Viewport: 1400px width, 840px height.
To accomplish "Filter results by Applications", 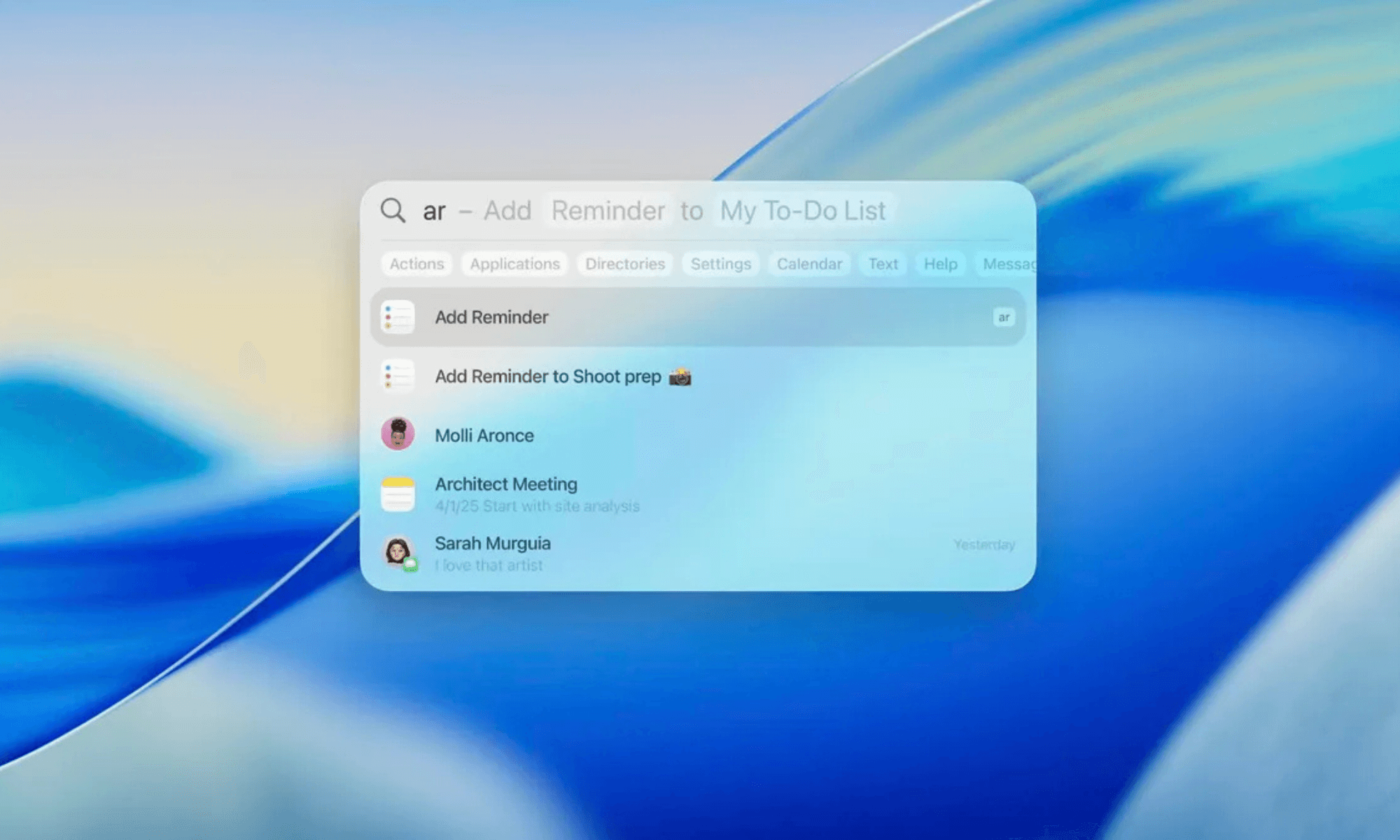I will pyautogui.click(x=514, y=264).
